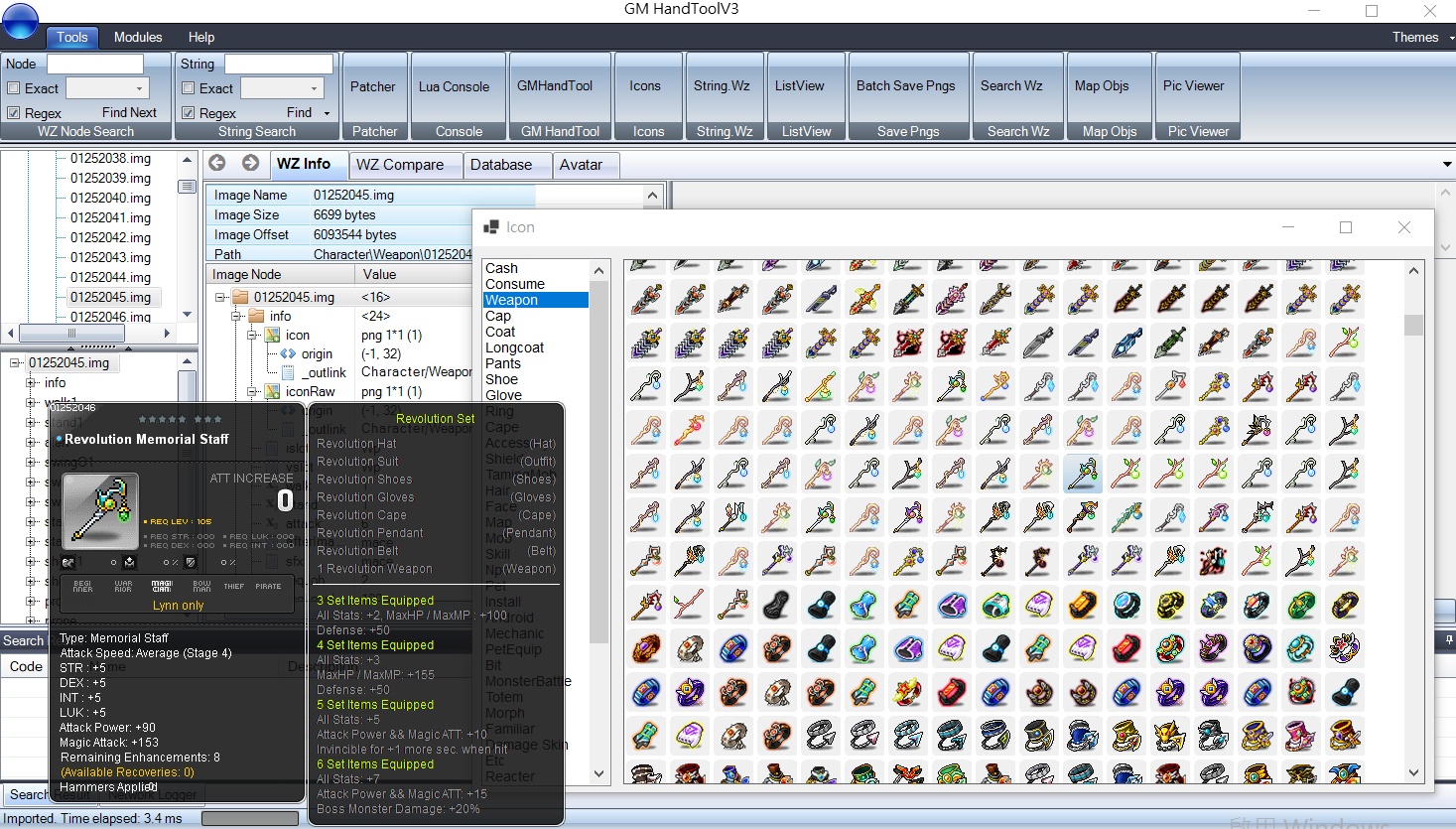Go forward with the right arrow icon

tap(250, 163)
